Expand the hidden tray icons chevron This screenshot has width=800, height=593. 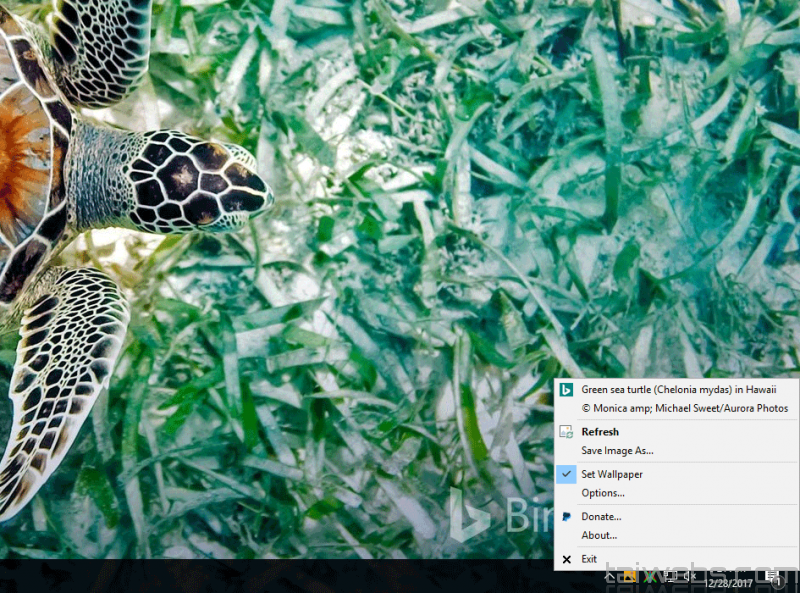(609, 576)
